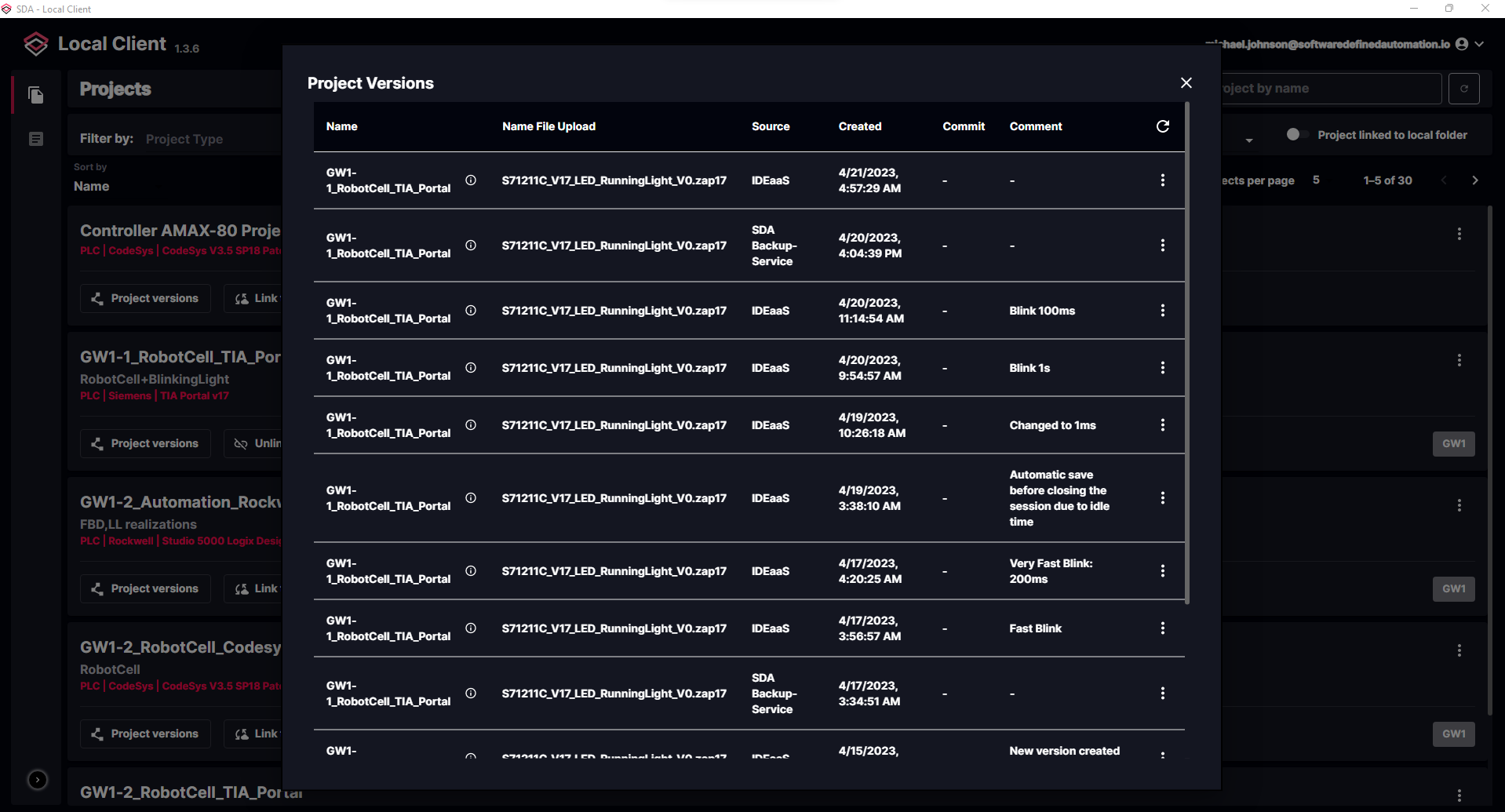Select 'Blink 100ms' comment text
Image resolution: width=1505 pixels, height=812 pixels.
click(1042, 311)
